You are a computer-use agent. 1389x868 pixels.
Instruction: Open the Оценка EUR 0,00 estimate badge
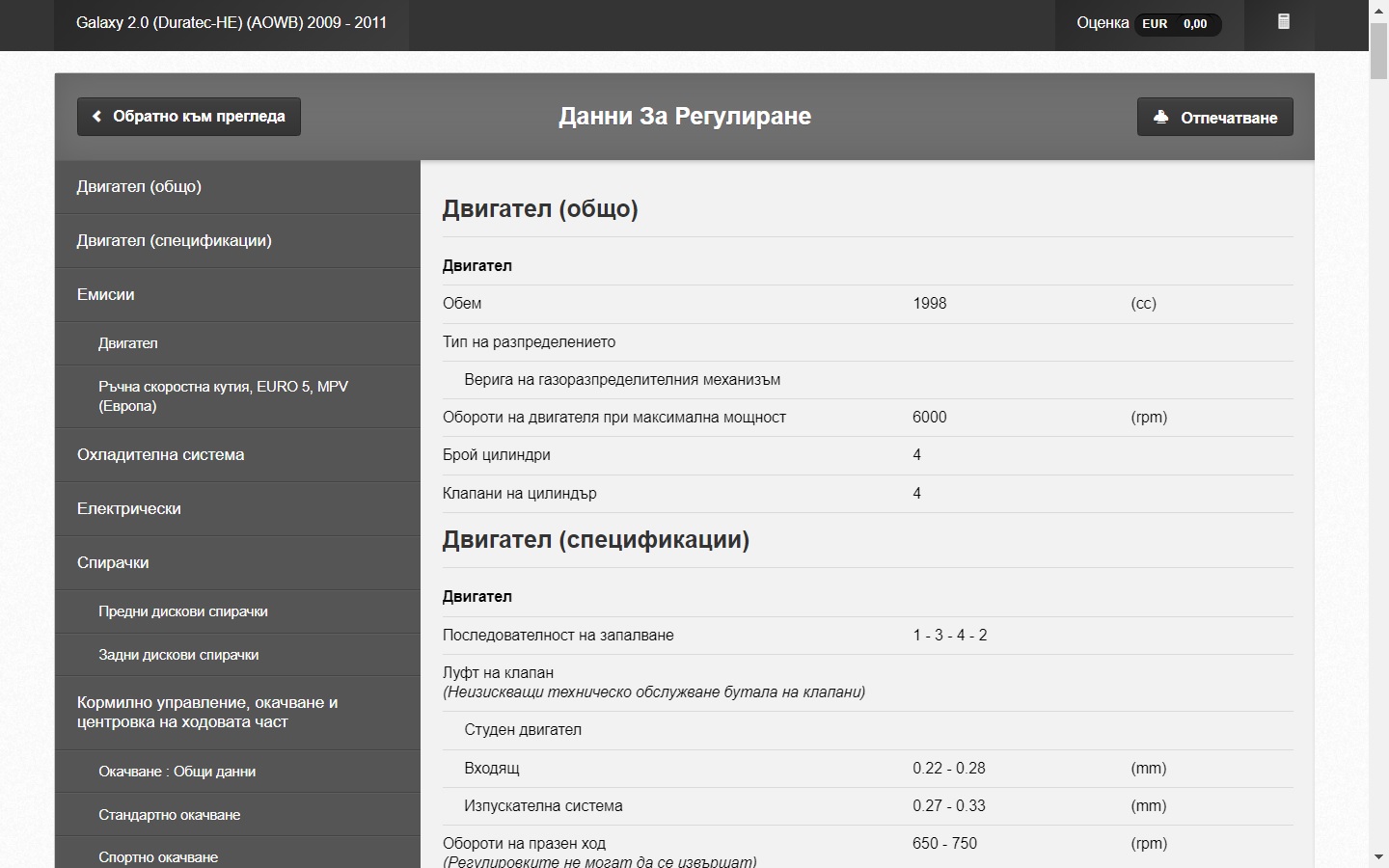[x=1148, y=24]
